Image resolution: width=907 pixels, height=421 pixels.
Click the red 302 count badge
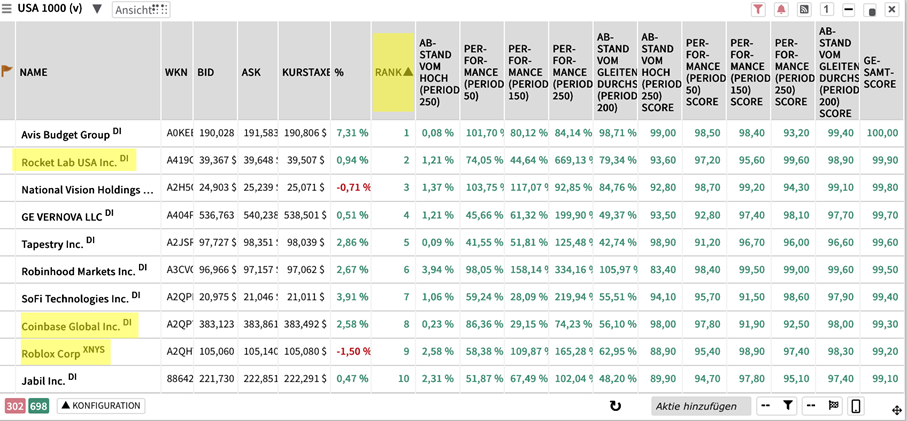coord(15,406)
